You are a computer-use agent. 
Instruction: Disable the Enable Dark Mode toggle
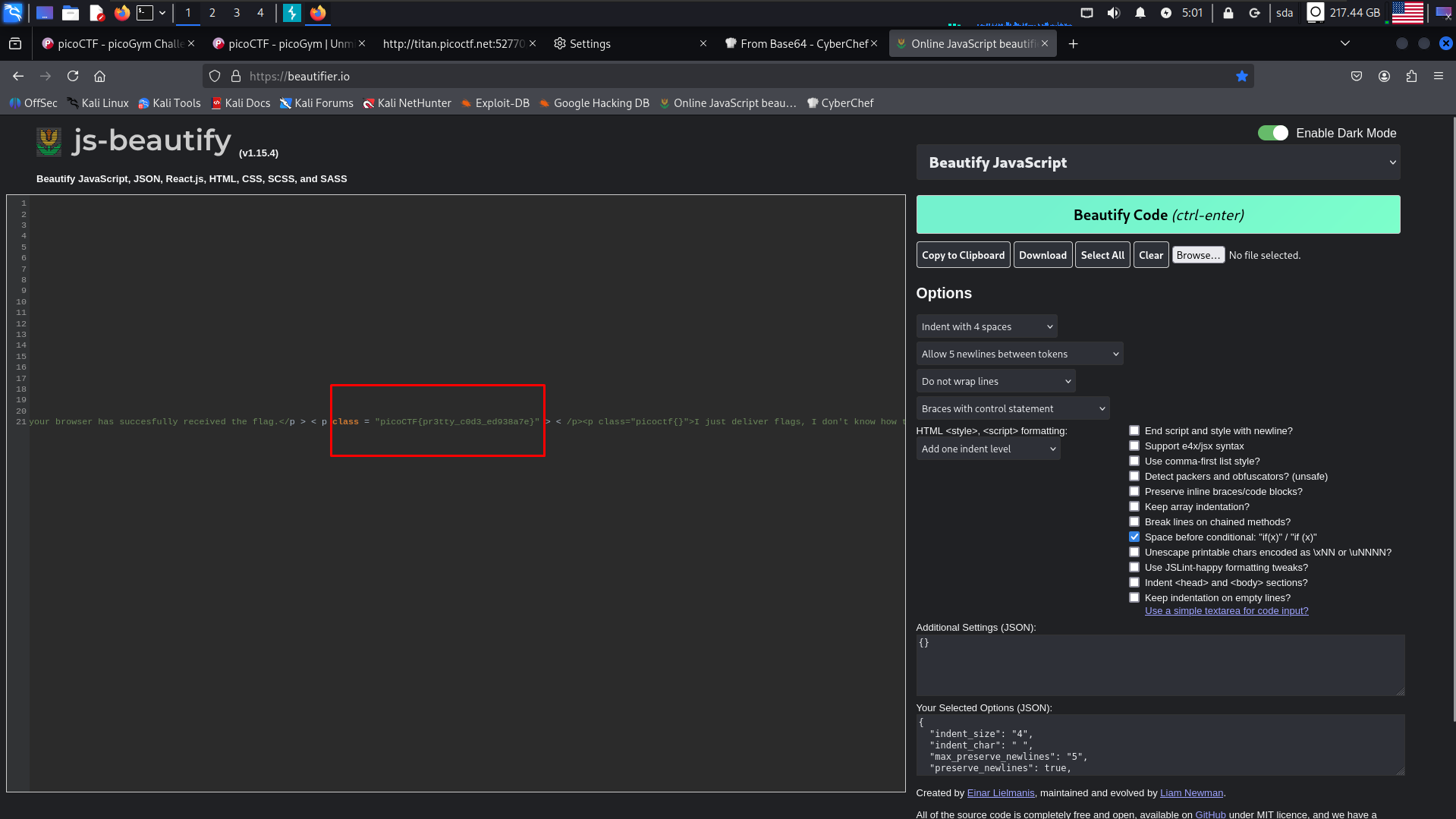(x=1272, y=133)
